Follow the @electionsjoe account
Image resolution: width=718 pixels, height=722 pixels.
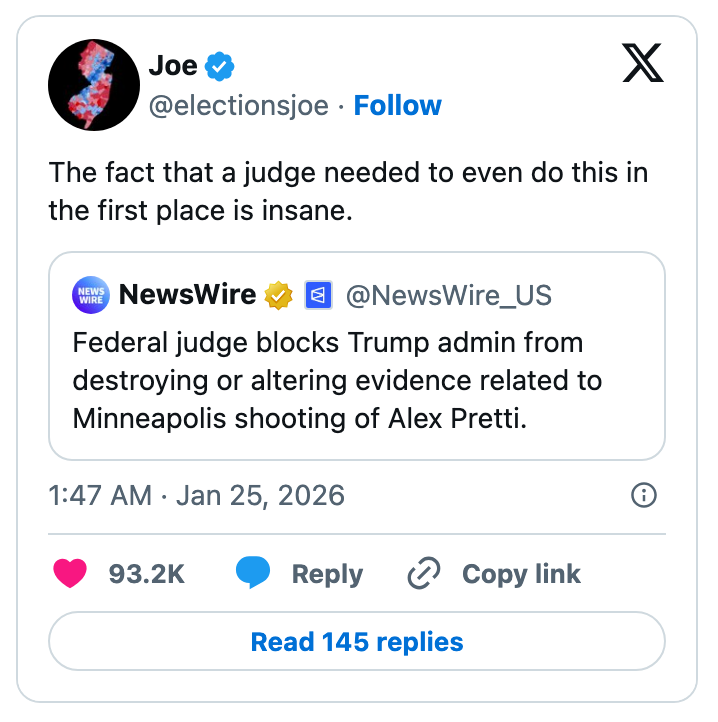(x=397, y=106)
